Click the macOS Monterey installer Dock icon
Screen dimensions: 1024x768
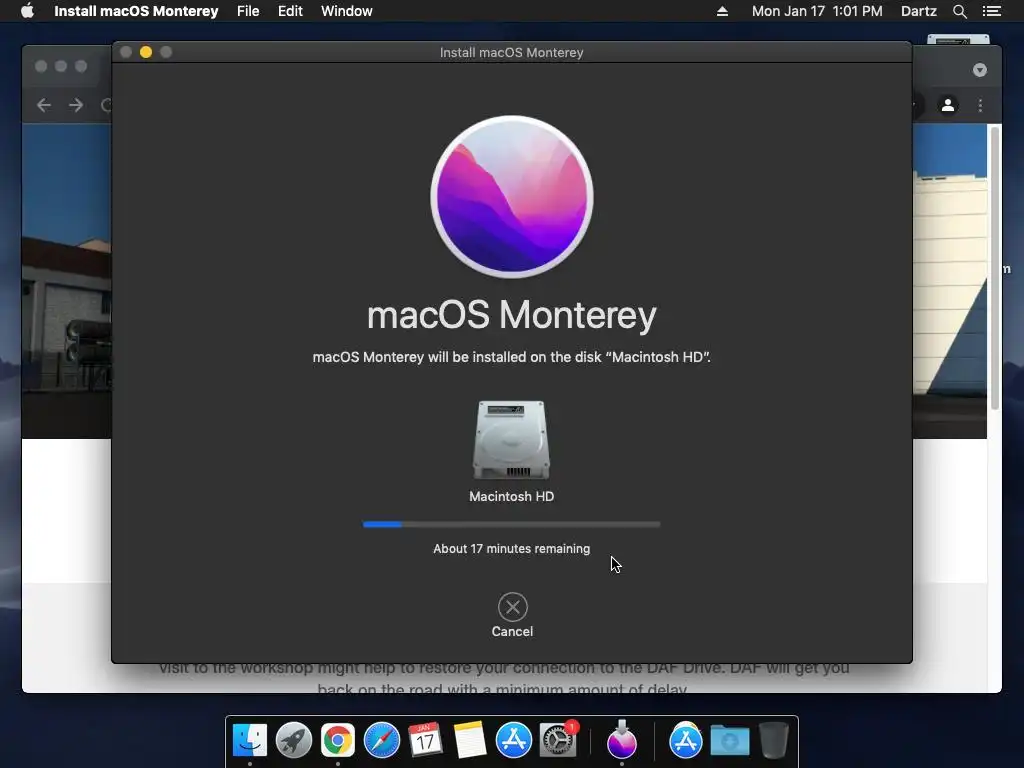tap(622, 740)
